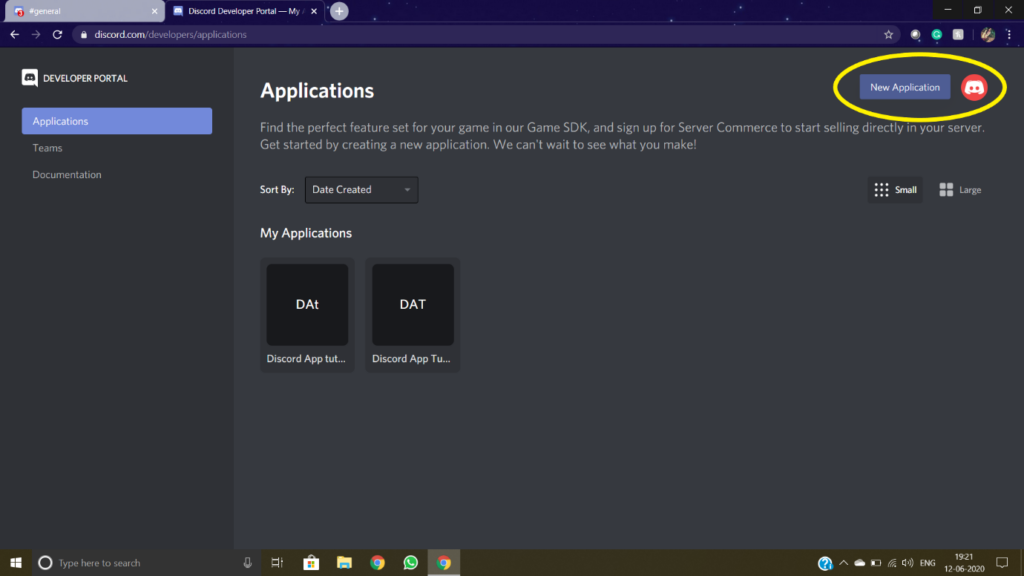Open the Chrome profile avatar
This screenshot has height=576, width=1024.
coord(987,35)
